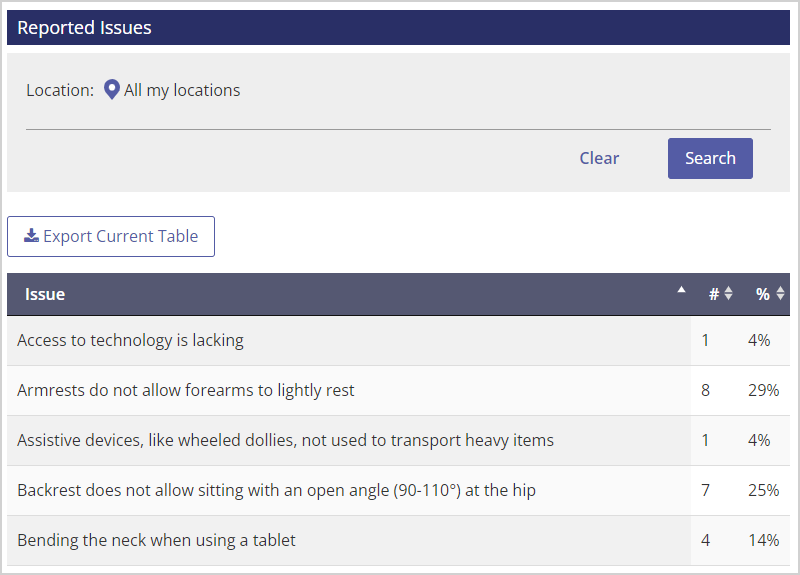Click the 14% value for tablet row
The image size is (800, 575).
click(763, 540)
